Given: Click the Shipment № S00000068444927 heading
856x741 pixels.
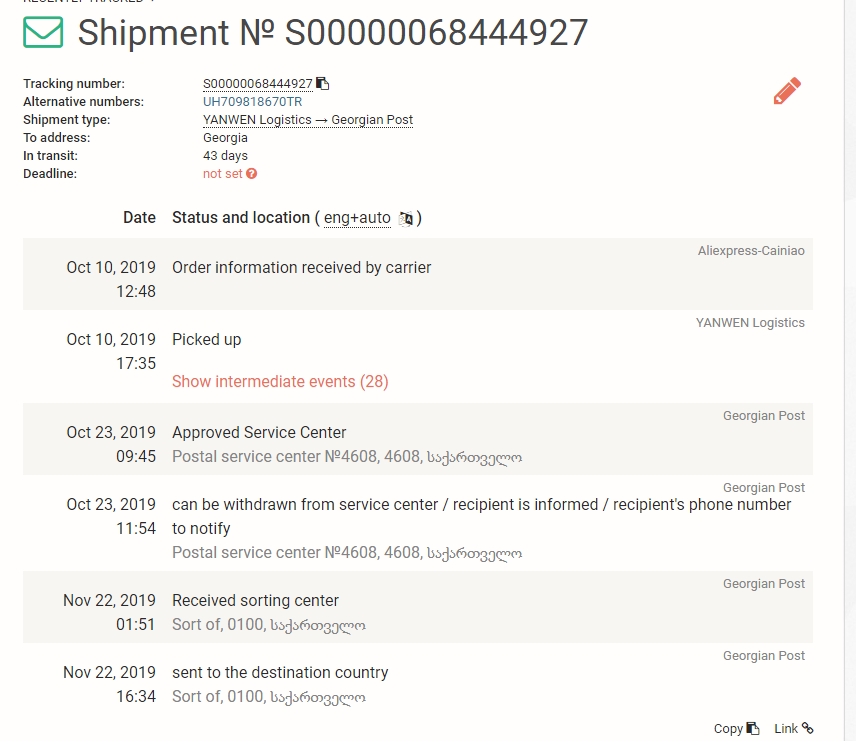Looking at the screenshot, I should (333, 33).
